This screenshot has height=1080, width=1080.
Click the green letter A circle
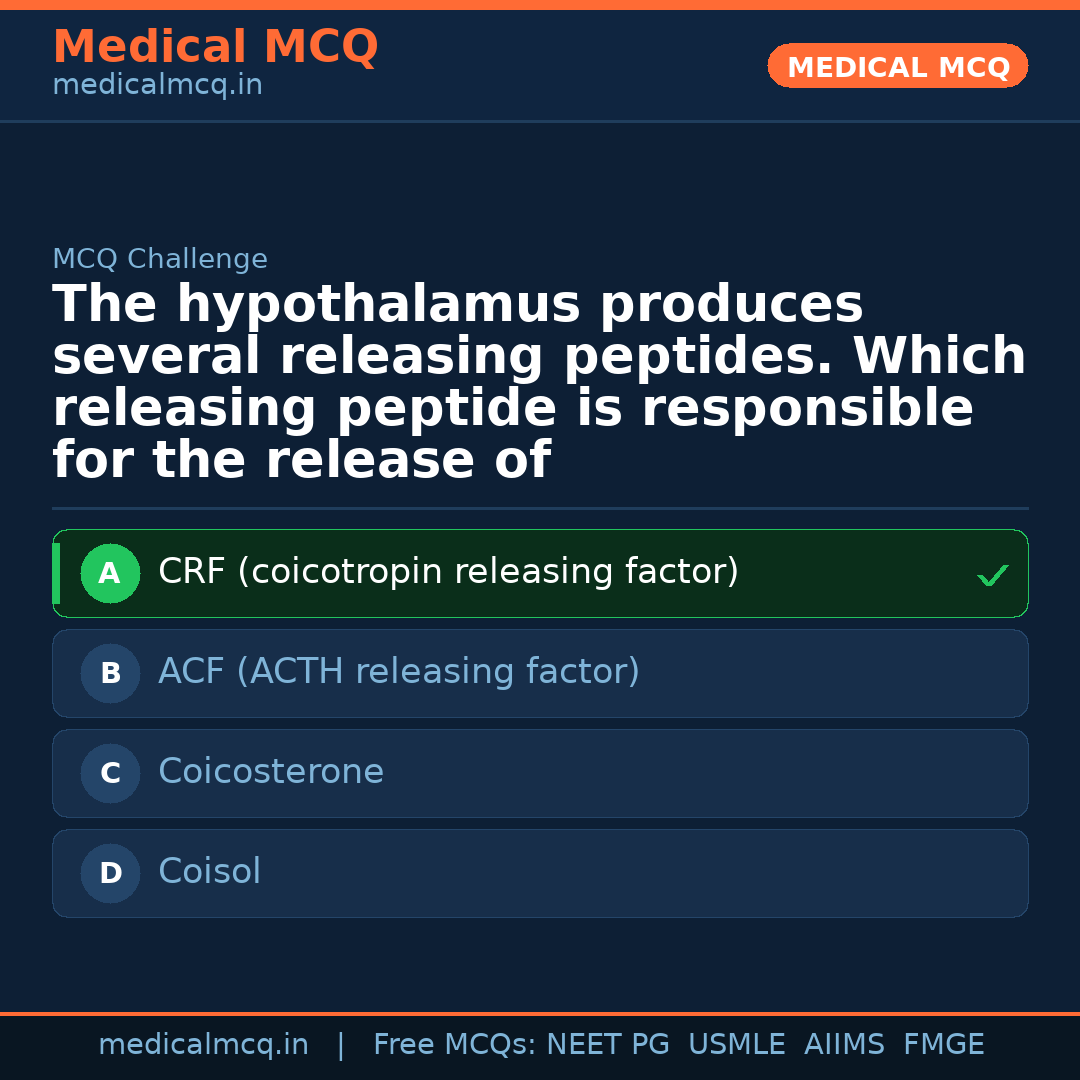[110, 574]
